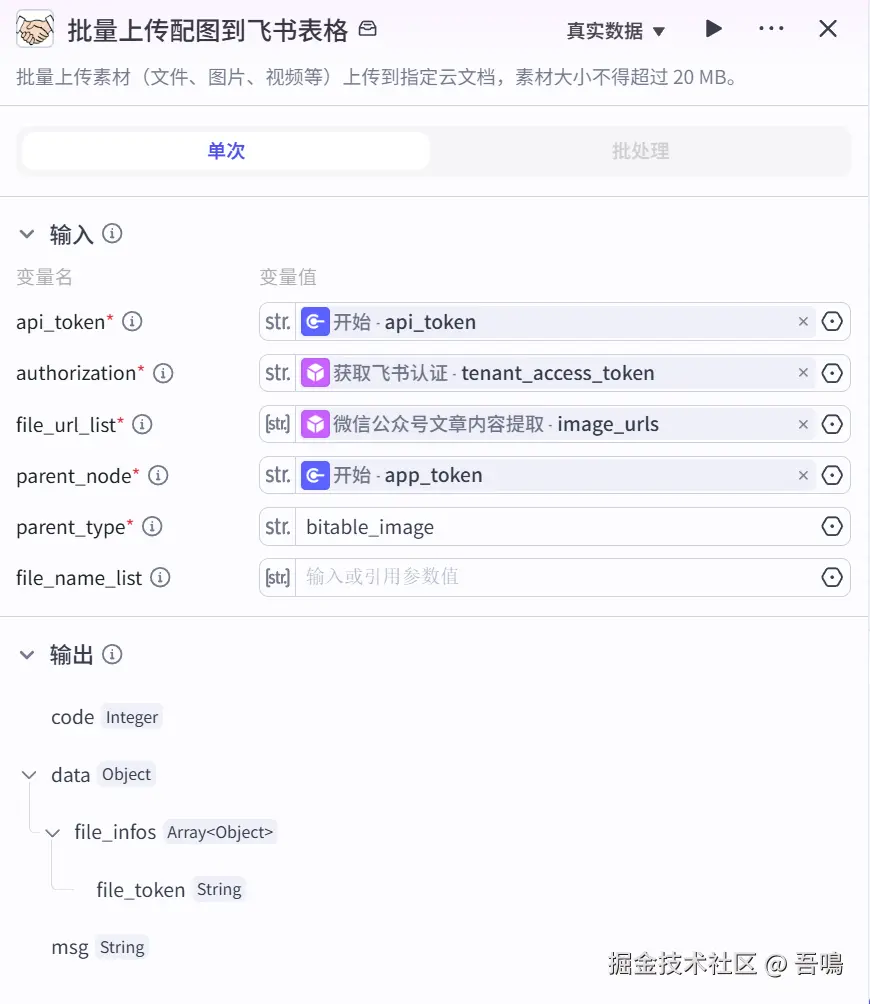Open the three-dot more options menu
Viewport: 870px width, 1004px height.
[771, 29]
